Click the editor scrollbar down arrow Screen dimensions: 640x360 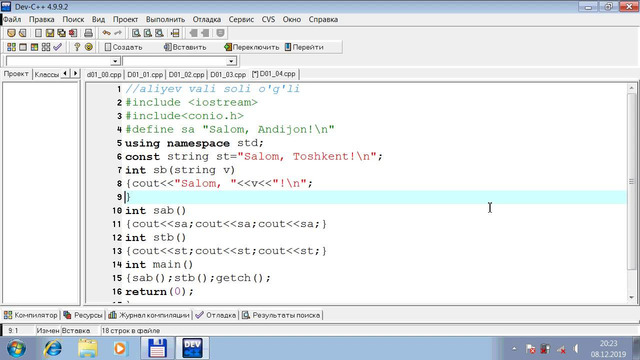coord(631,297)
